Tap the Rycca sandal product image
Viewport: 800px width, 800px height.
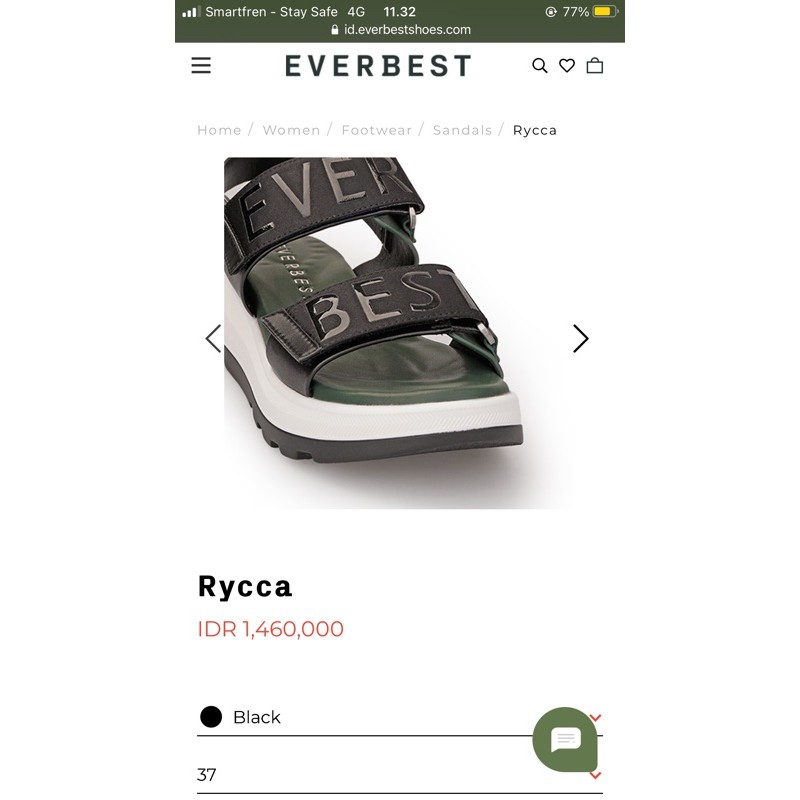click(397, 333)
